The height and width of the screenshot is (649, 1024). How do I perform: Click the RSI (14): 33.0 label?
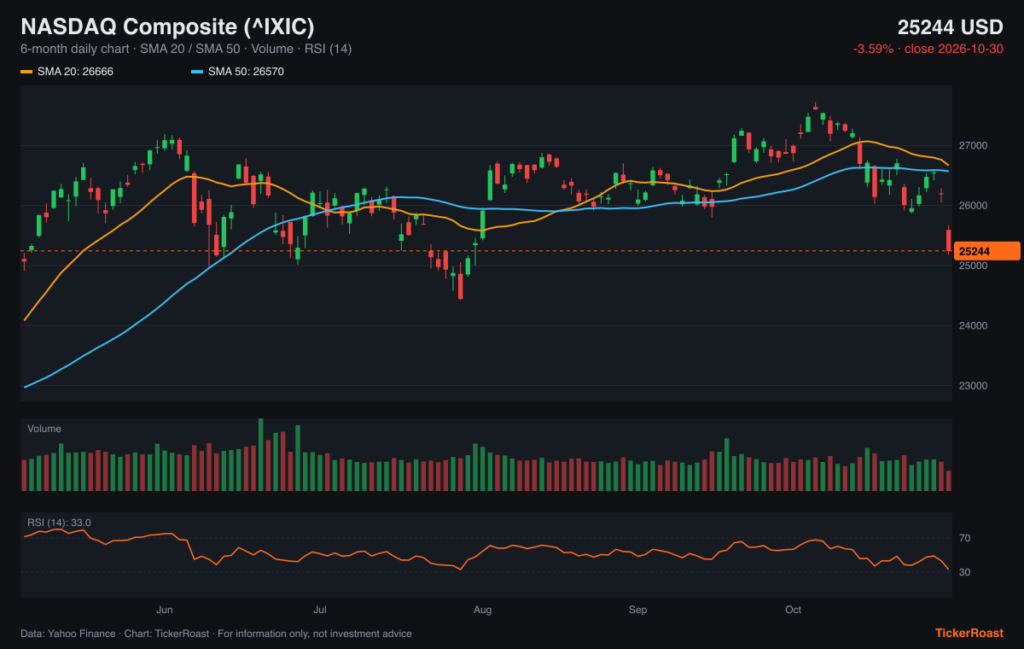(59, 523)
